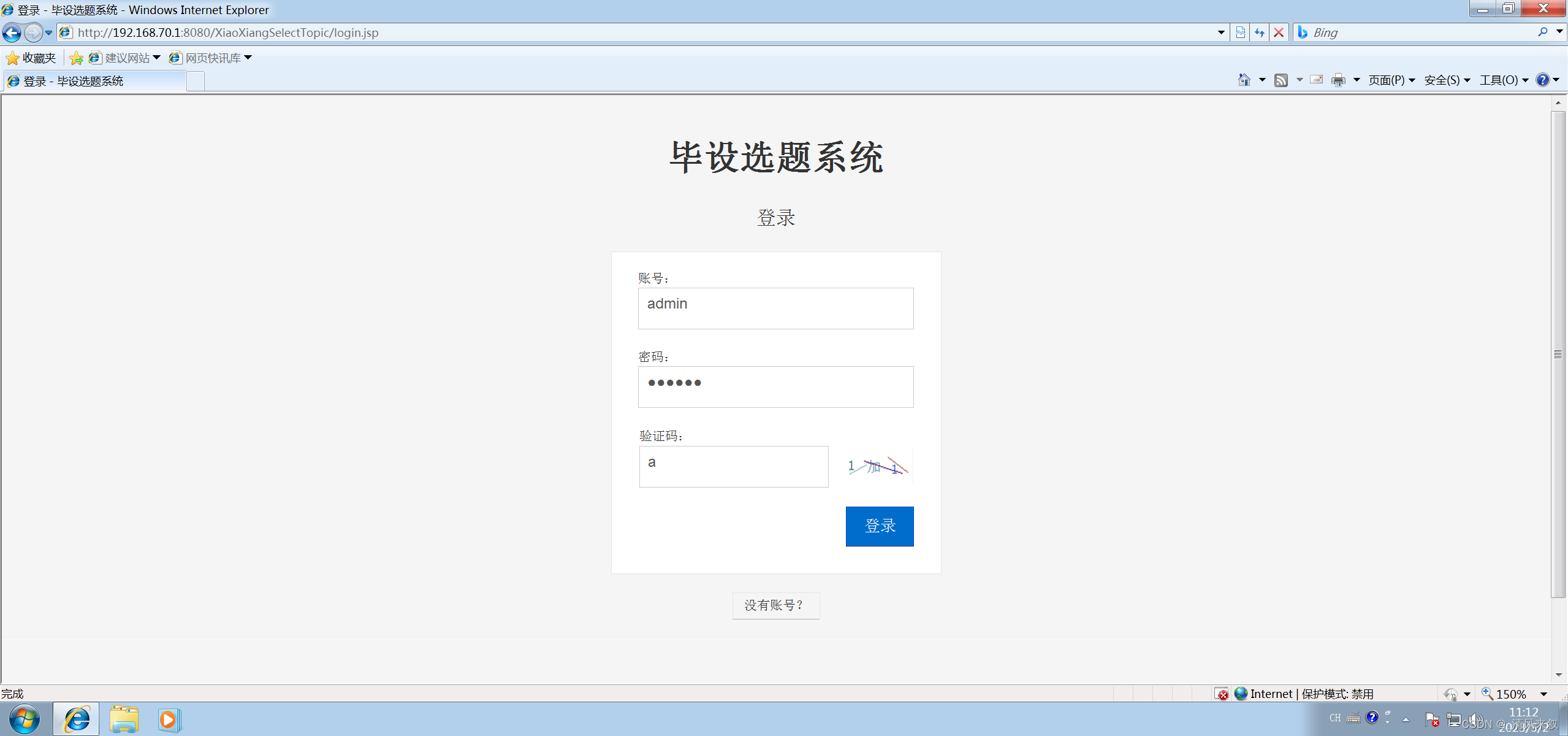Image resolution: width=1568 pixels, height=736 pixels.
Task: Click the vertical scrollbar thumb
Action: coord(1558,354)
